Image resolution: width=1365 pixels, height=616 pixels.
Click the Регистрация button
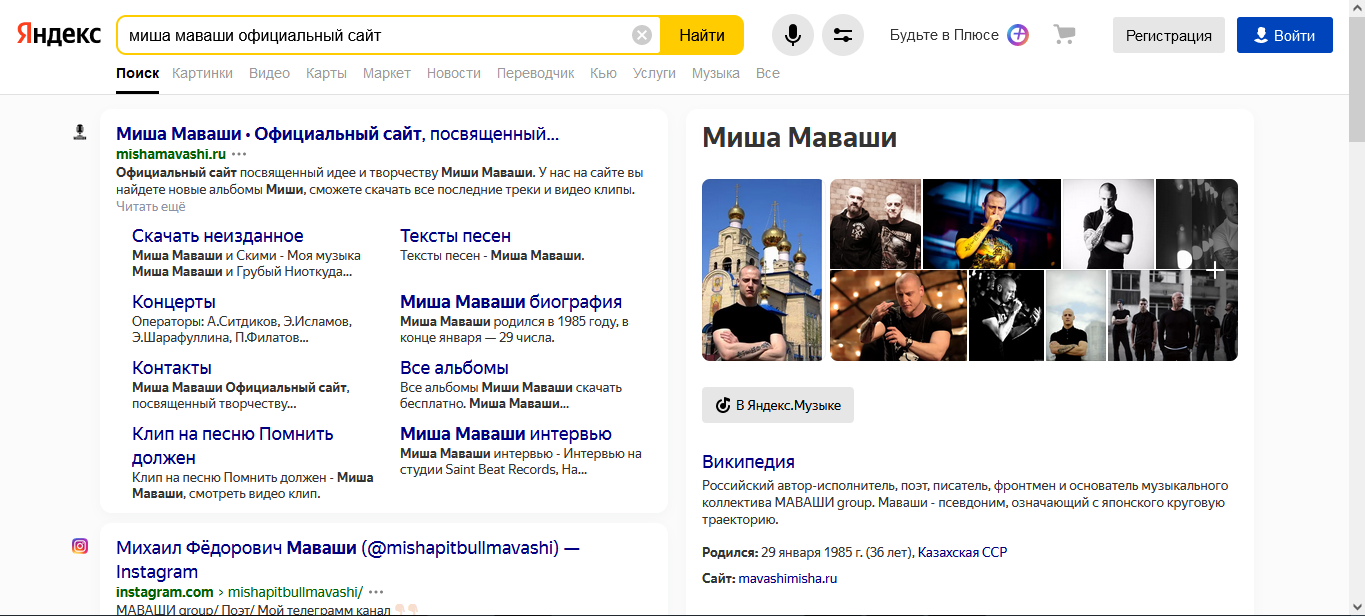[1169, 35]
